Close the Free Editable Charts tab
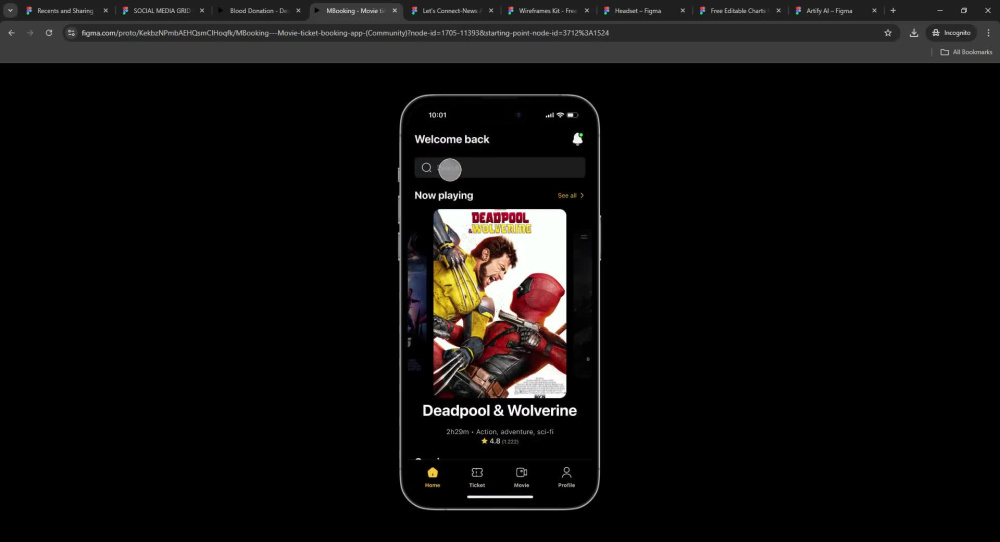Viewport: 1000px width, 542px height. 779,11
